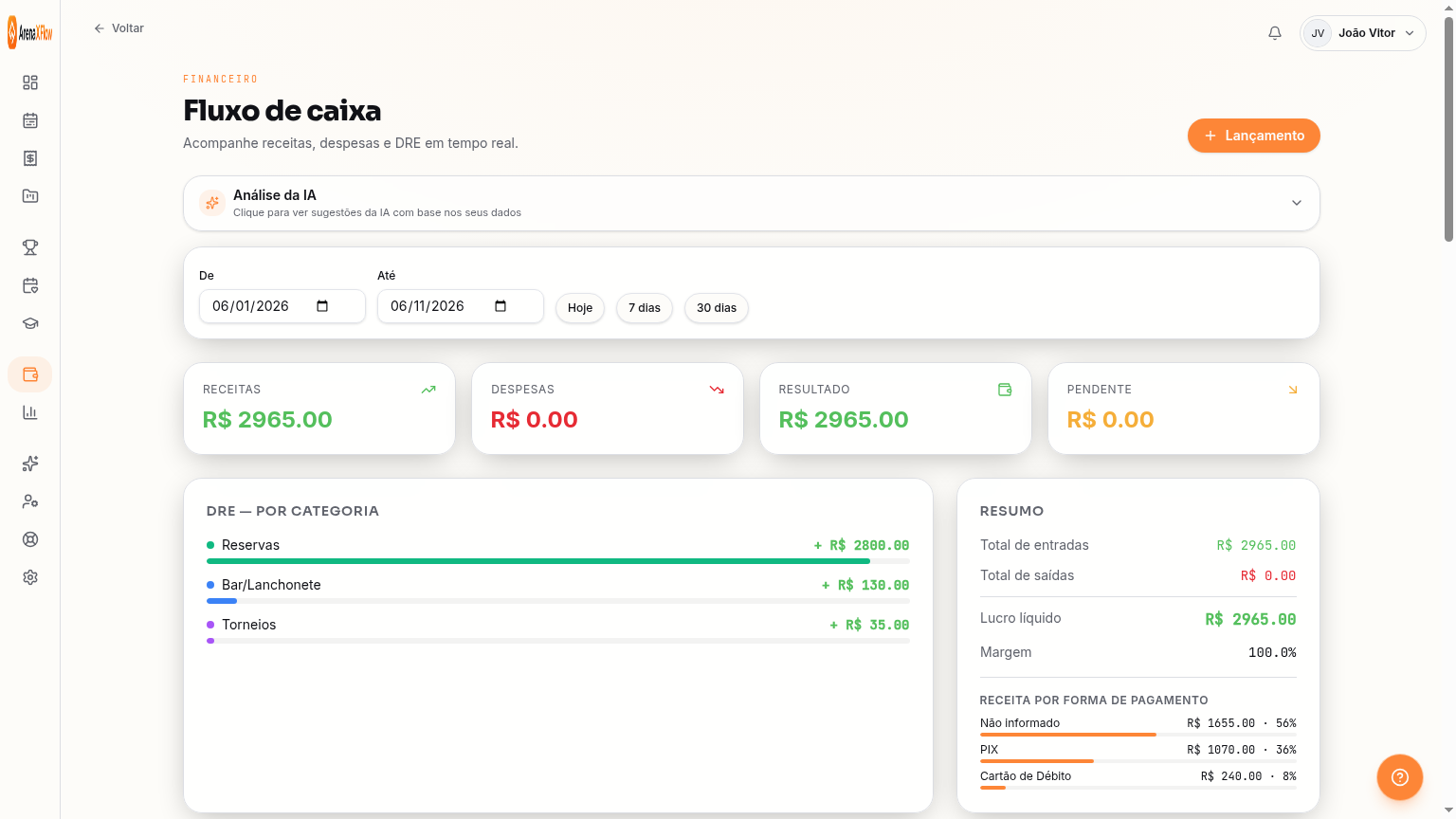Click the PIX orange progress bar
Screen dimensions: 1456x819
pos(1037,761)
